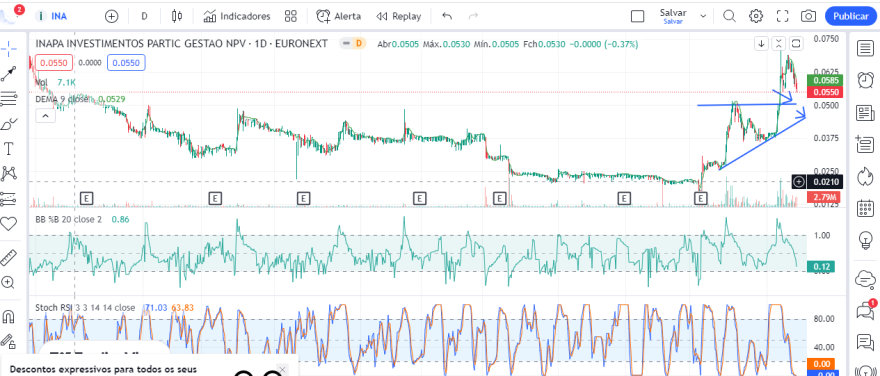Image resolution: width=880 pixels, height=376 pixels.
Task: Redo the last chart action
Action: (x=473, y=16)
